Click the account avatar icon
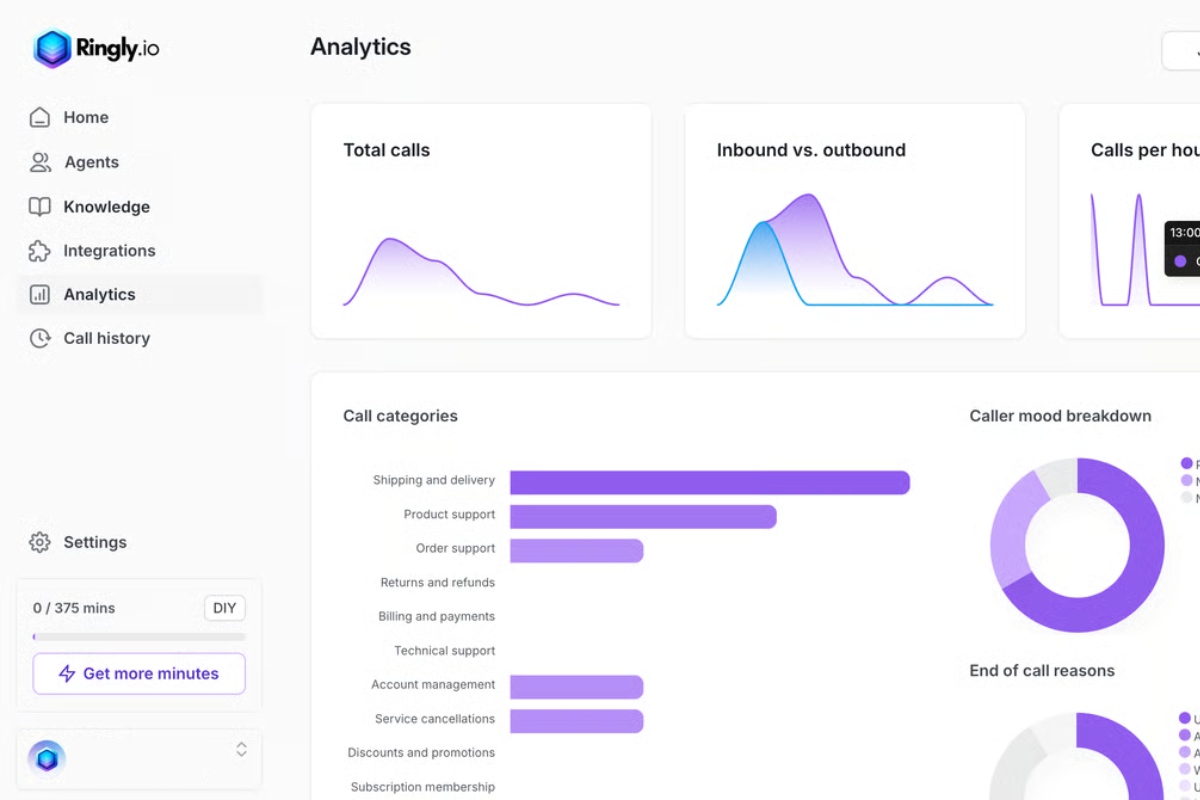This screenshot has height=800, width=1200. pyautogui.click(x=47, y=759)
